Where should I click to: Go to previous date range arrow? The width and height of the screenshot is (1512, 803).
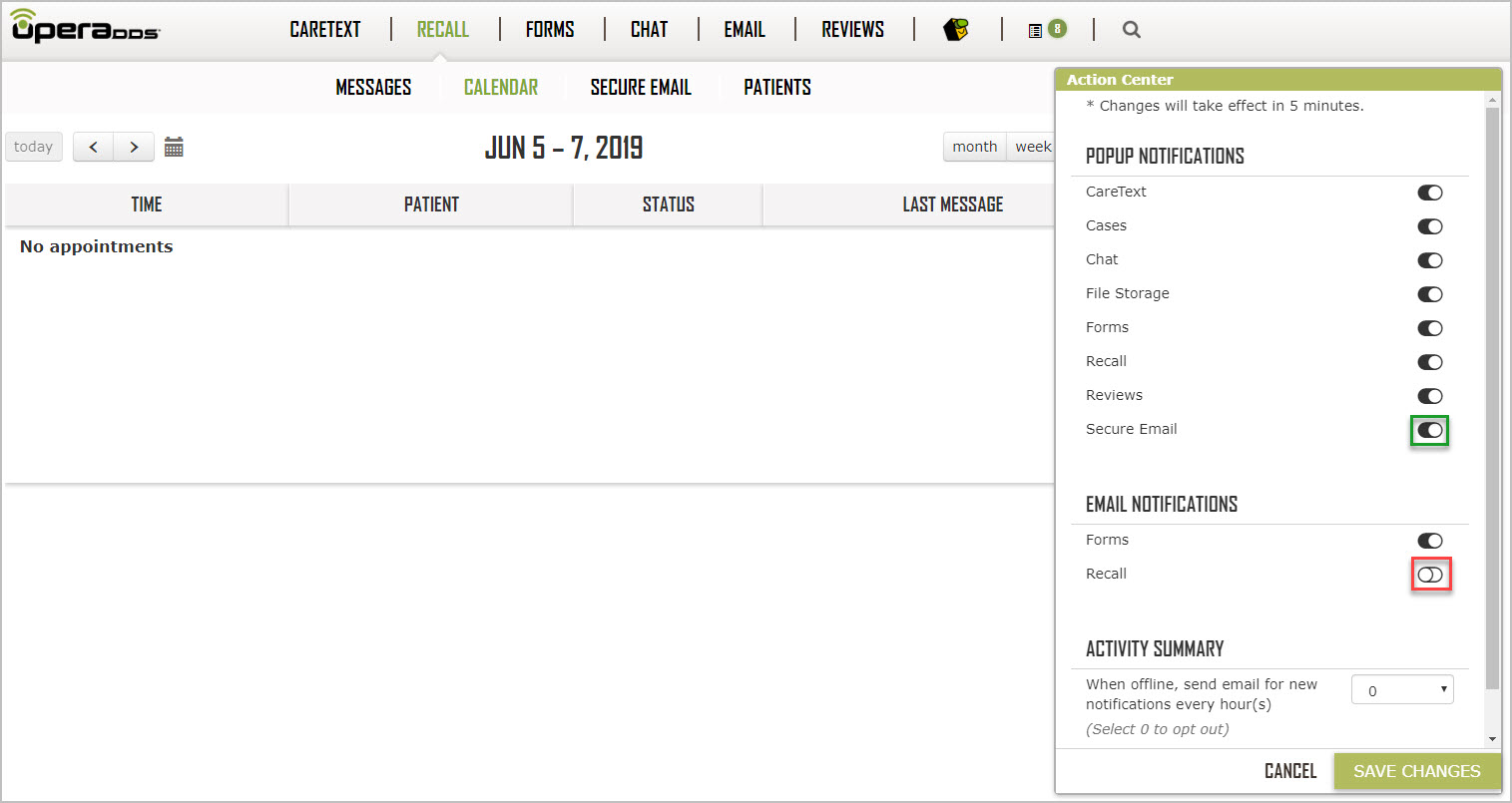pos(94,147)
